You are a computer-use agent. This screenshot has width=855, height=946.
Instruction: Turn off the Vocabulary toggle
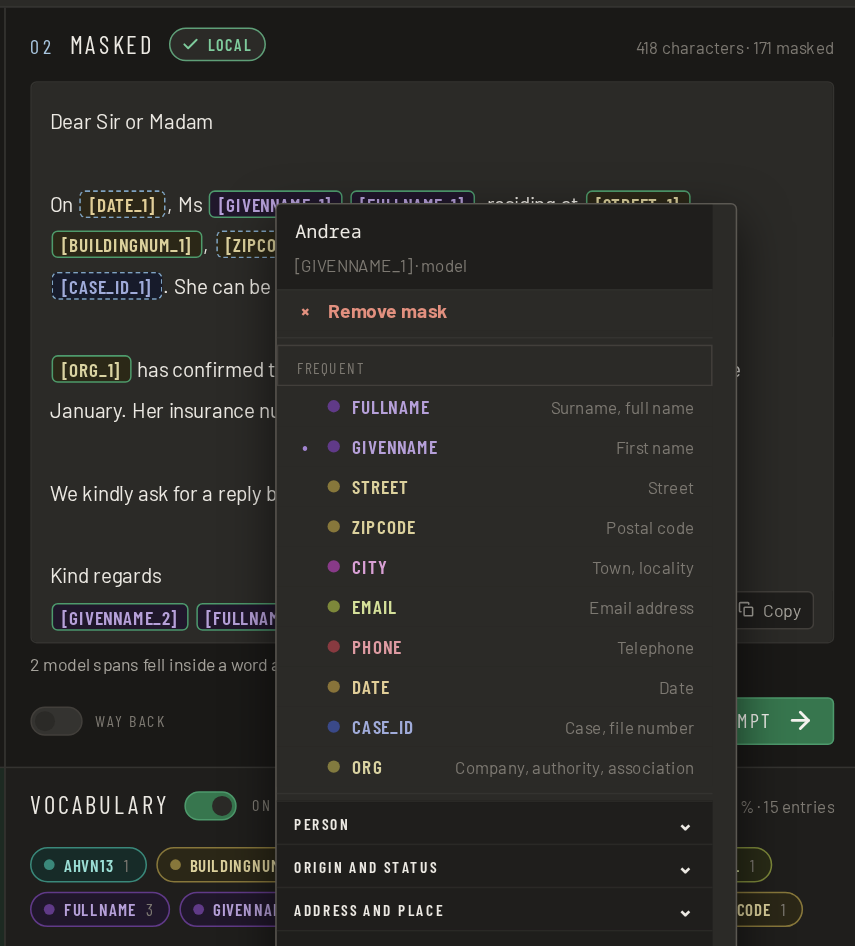(211, 805)
